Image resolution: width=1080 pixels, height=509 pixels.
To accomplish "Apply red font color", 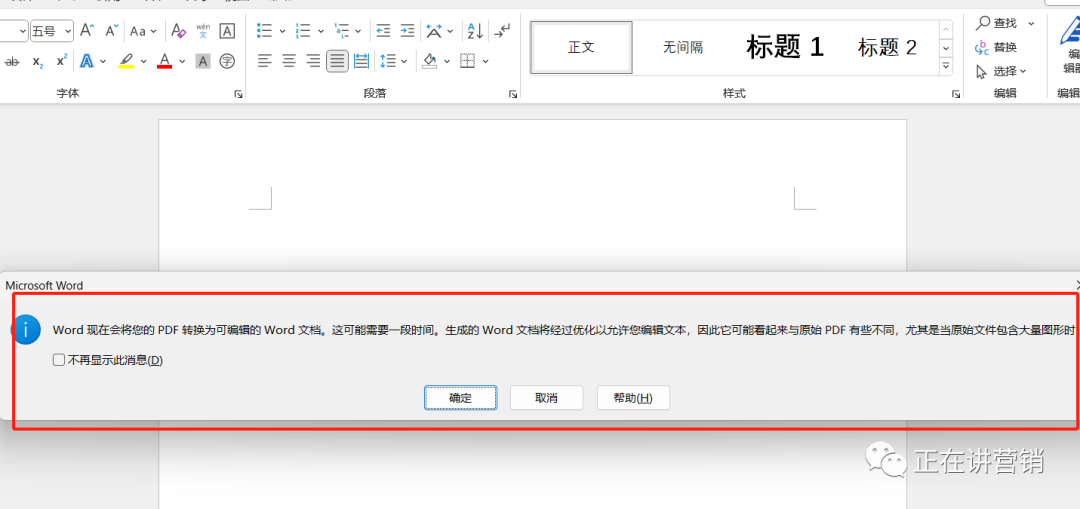I will pyautogui.click(x=164, y=61).
